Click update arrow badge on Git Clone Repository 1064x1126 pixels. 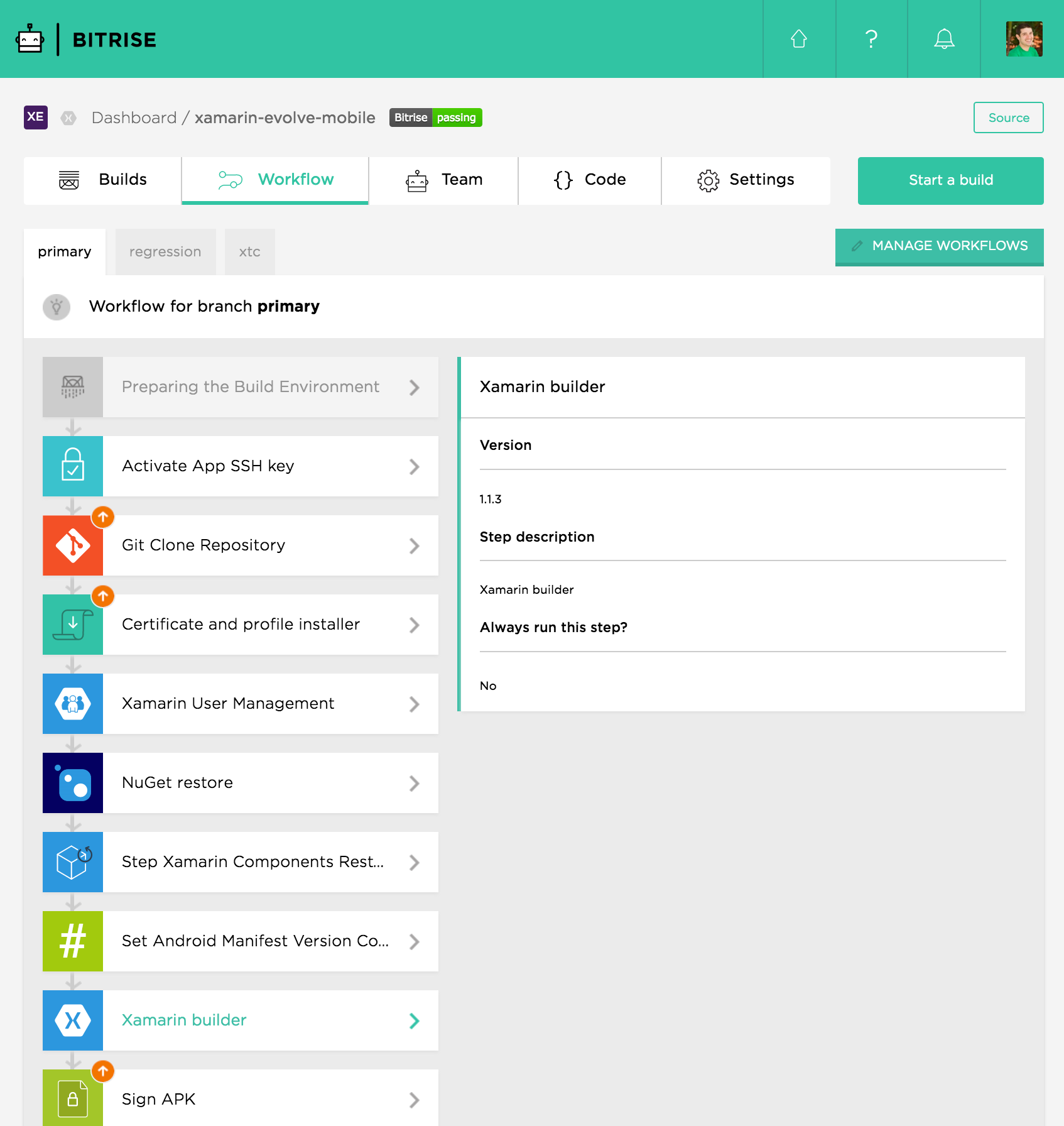click(x=103, y=517)
